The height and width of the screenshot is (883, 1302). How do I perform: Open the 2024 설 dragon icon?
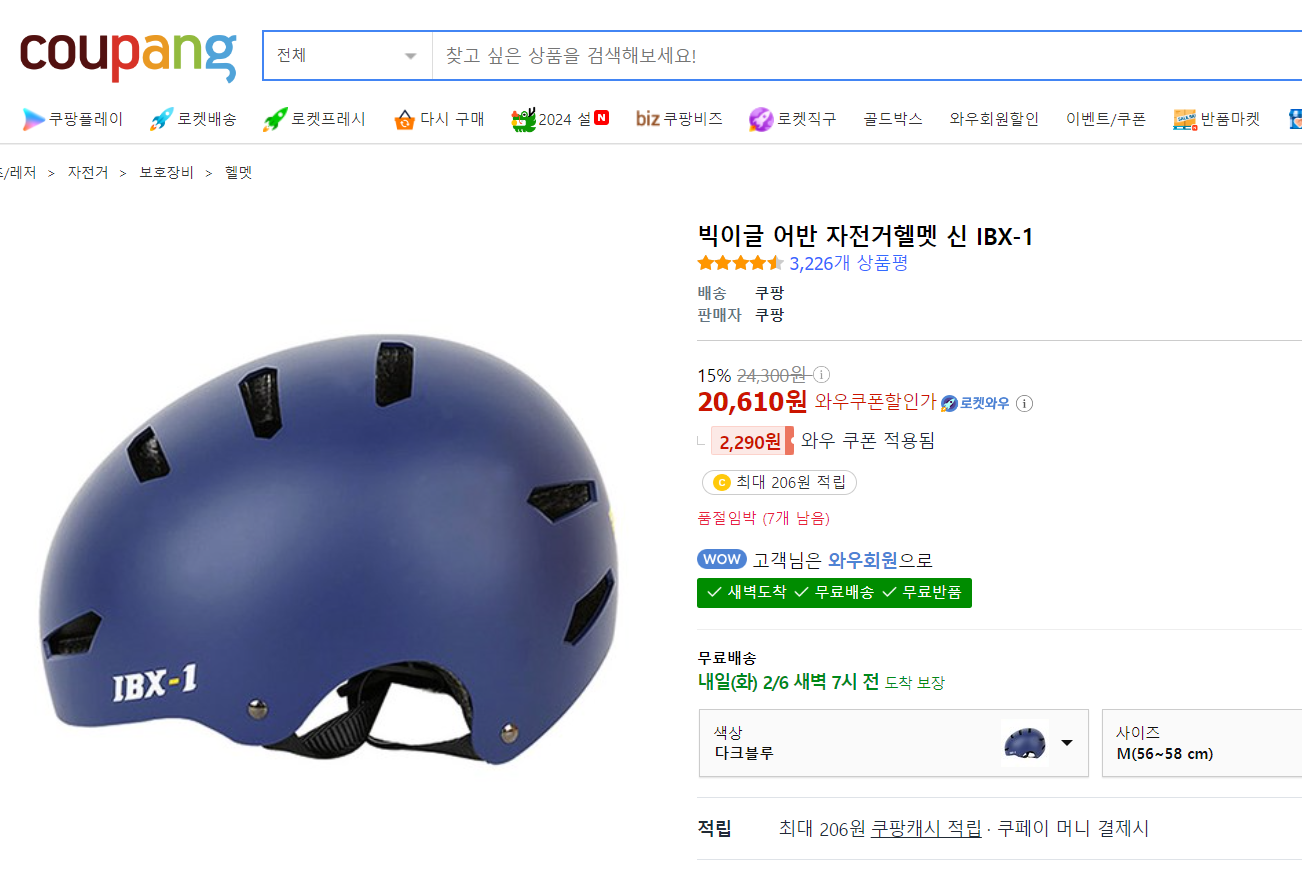pyautogui.click(x=523, y=119)
